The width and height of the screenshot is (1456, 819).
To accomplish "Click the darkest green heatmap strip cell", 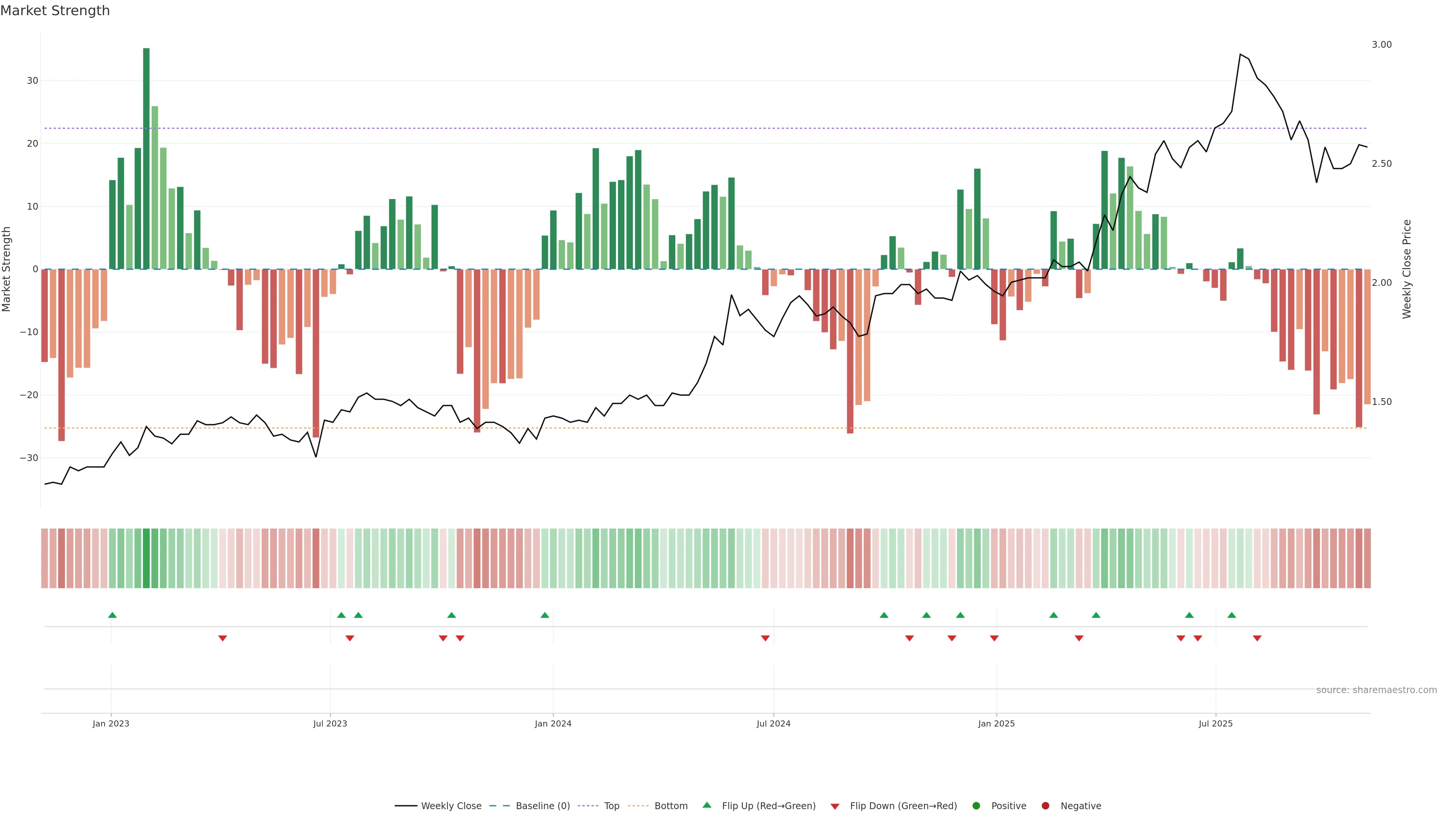I will pyautogui.click(x=146, y=558).
